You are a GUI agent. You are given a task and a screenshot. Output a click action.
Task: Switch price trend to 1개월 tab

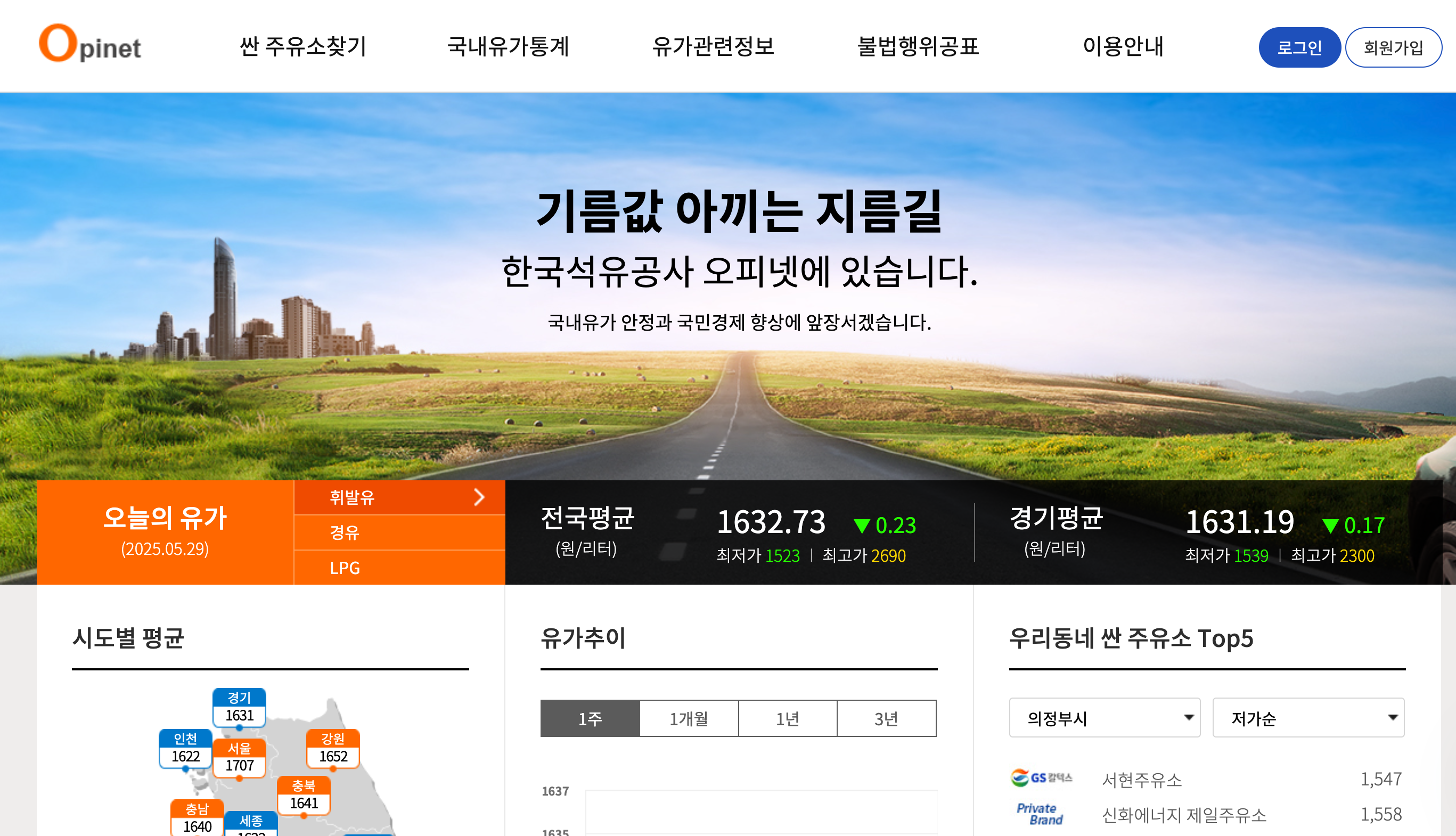coord(689,718)
